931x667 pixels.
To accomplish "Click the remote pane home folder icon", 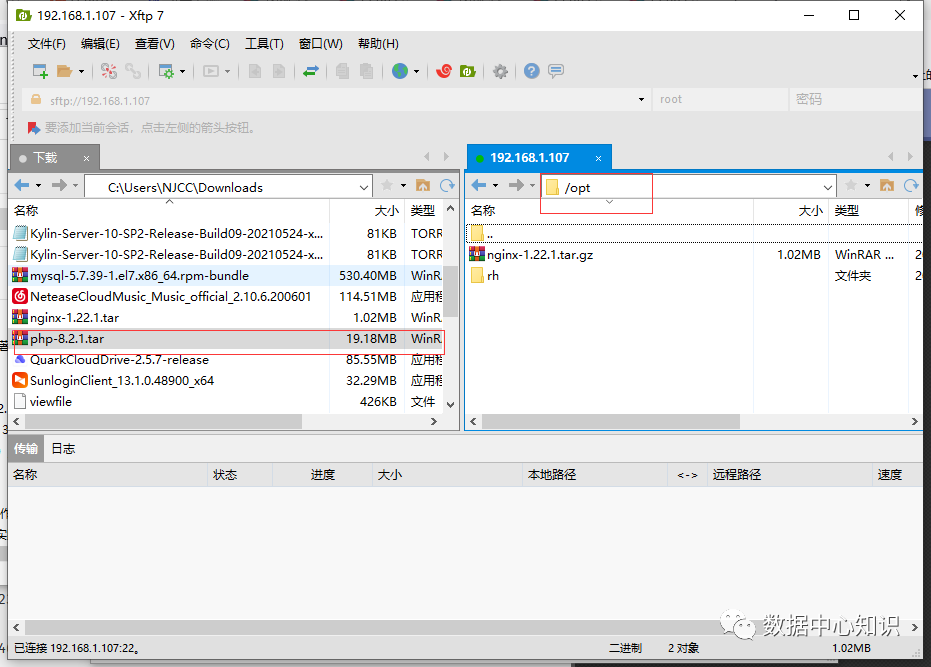I will coord(887,185).
